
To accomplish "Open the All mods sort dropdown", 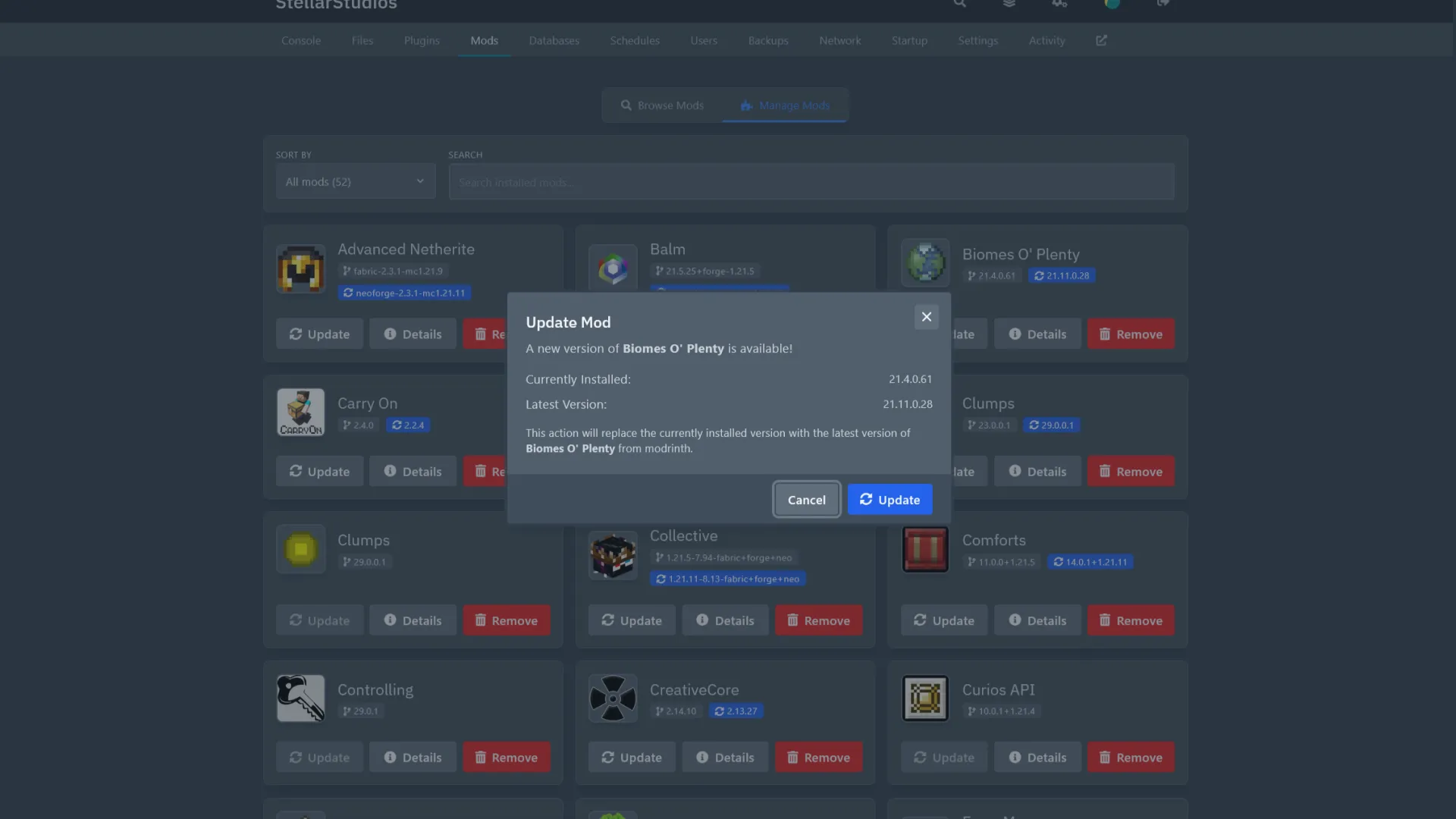I will 355,182.
